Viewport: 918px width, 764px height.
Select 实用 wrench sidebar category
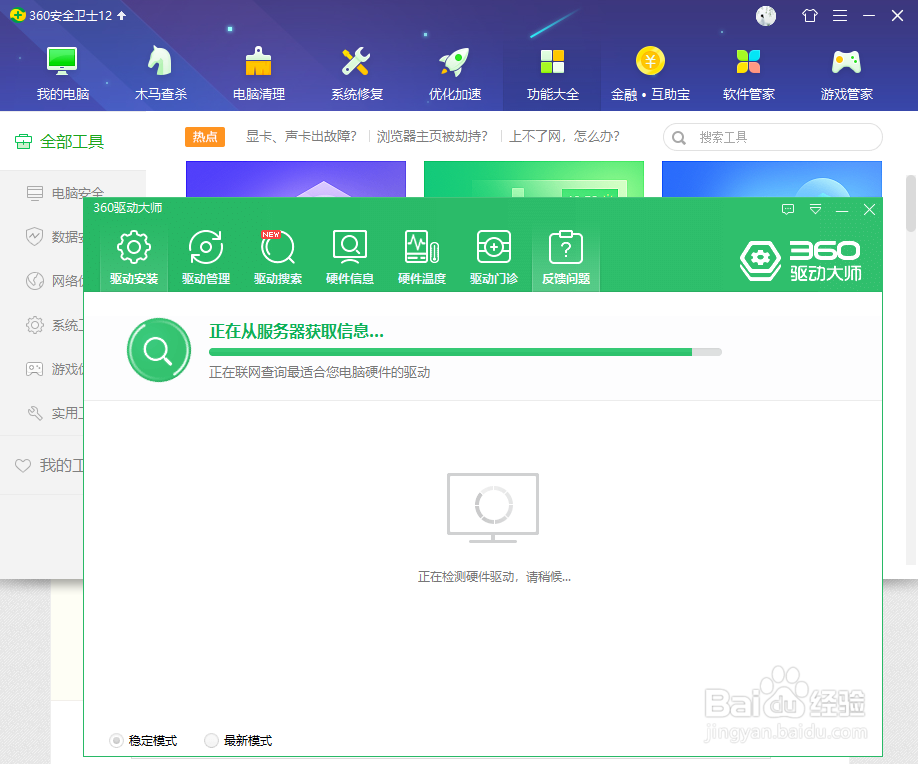point(54,413)
